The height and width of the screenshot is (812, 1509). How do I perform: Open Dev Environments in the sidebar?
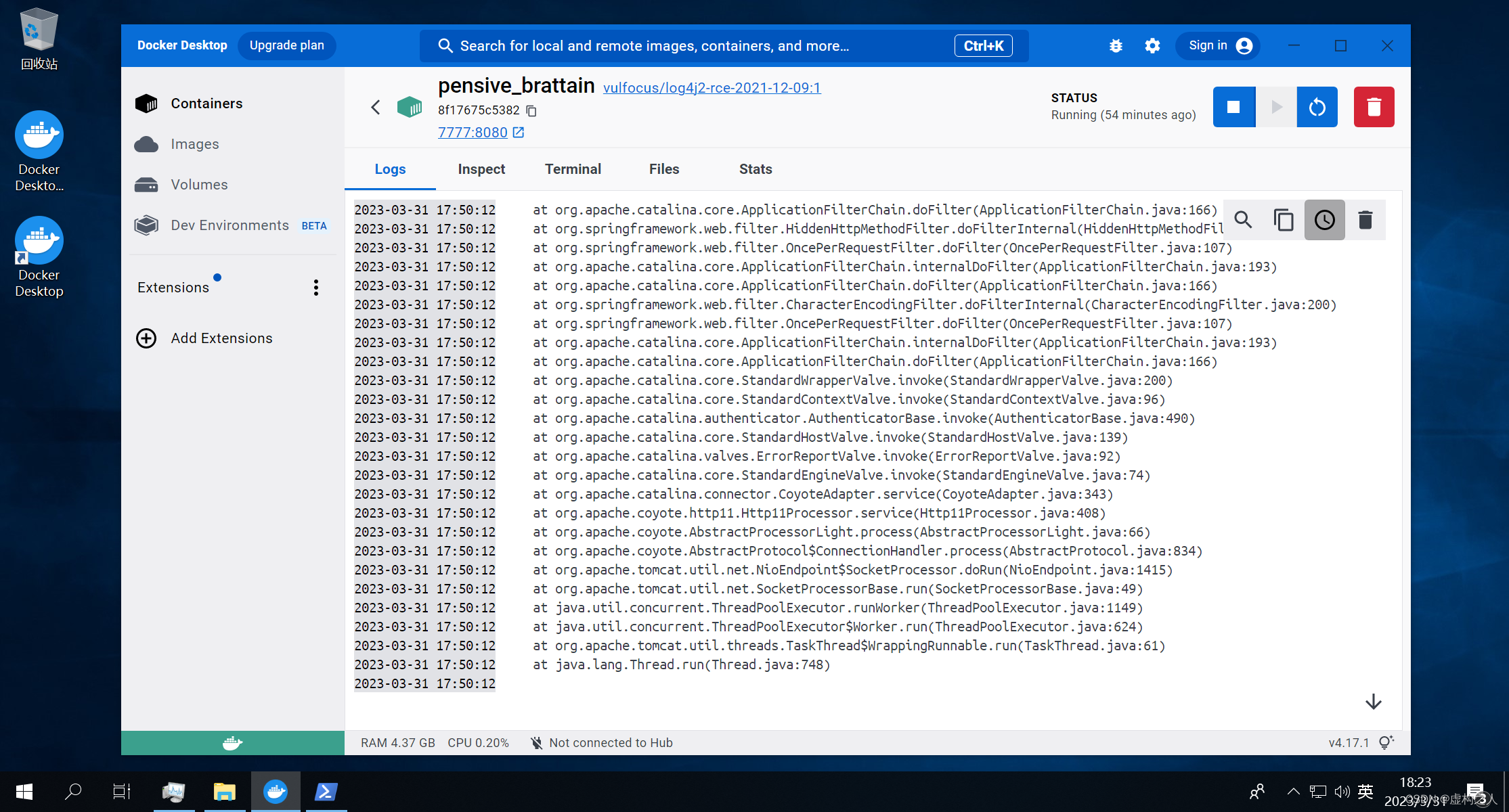coord(233,225)
